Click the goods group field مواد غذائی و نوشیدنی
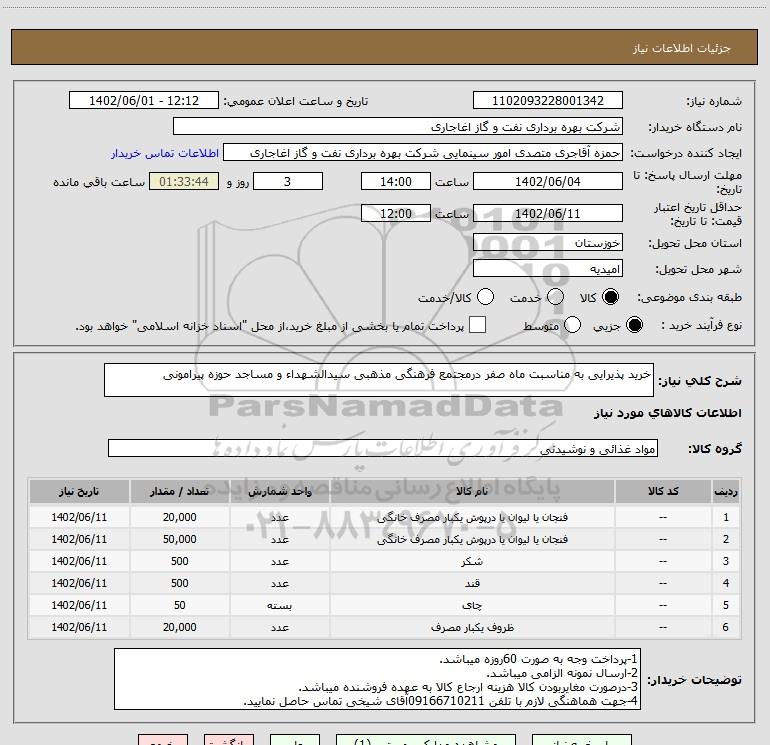Screen dimensions: 770x745 click(383, 448)
